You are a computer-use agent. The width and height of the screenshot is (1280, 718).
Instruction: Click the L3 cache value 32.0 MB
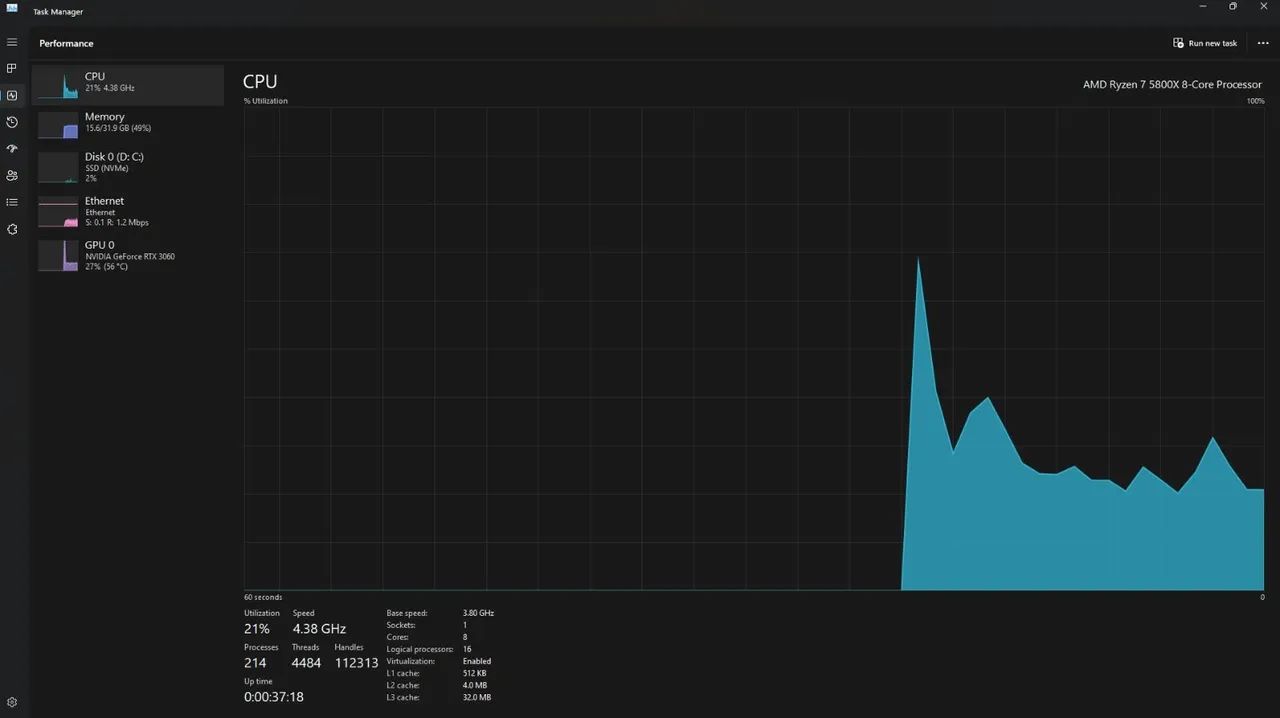(477, 697)
